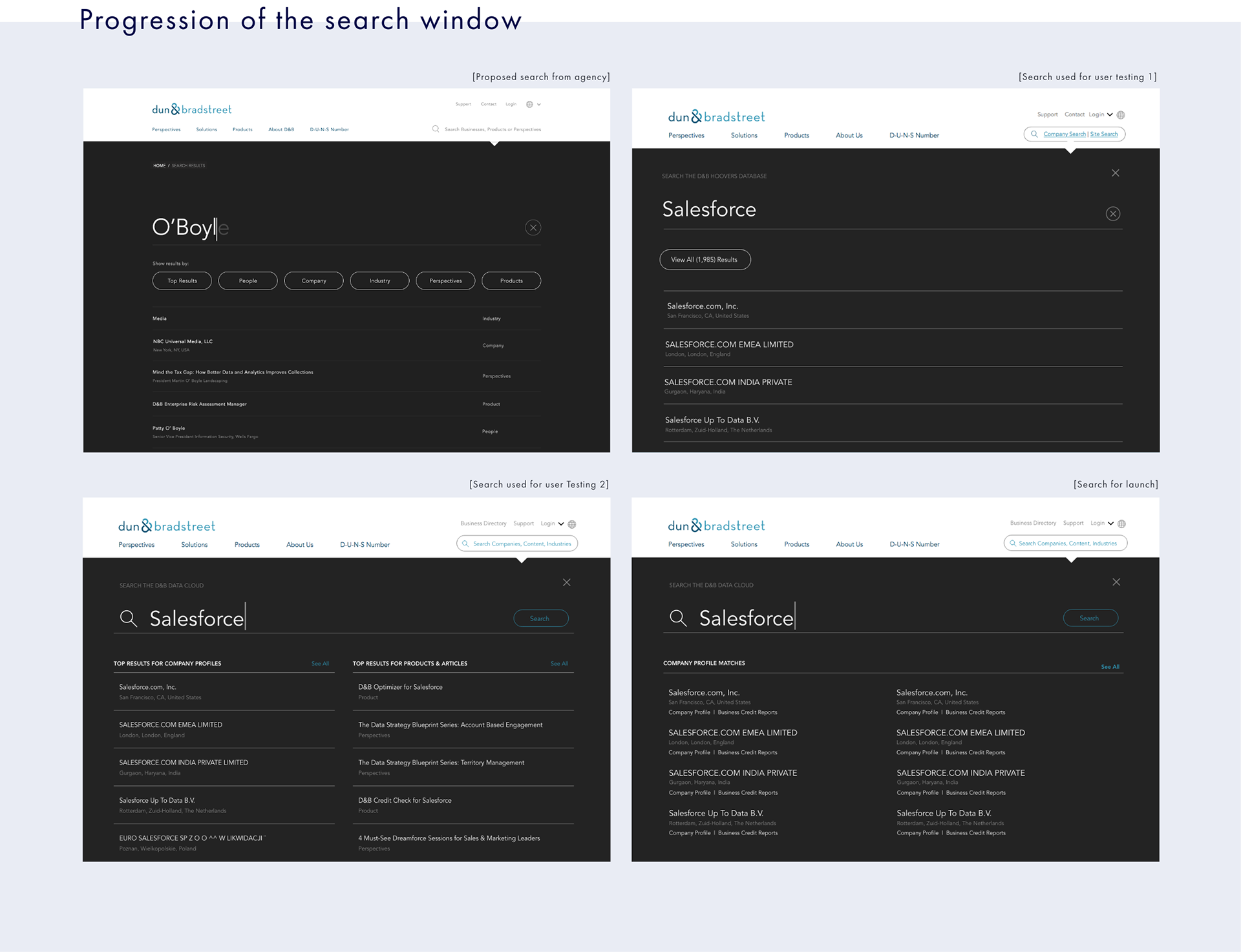Image resolution: width=1241 pixels, height=952 pixels.
Task: Open D&B Enterprise Risk Assessment Manager result
Action: (346, 404)
